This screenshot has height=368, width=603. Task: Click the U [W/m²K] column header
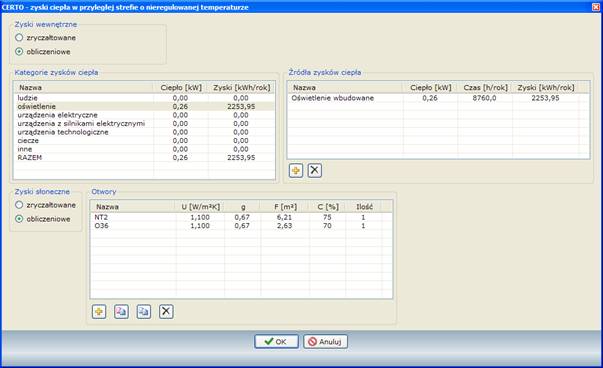pos(200,207)
